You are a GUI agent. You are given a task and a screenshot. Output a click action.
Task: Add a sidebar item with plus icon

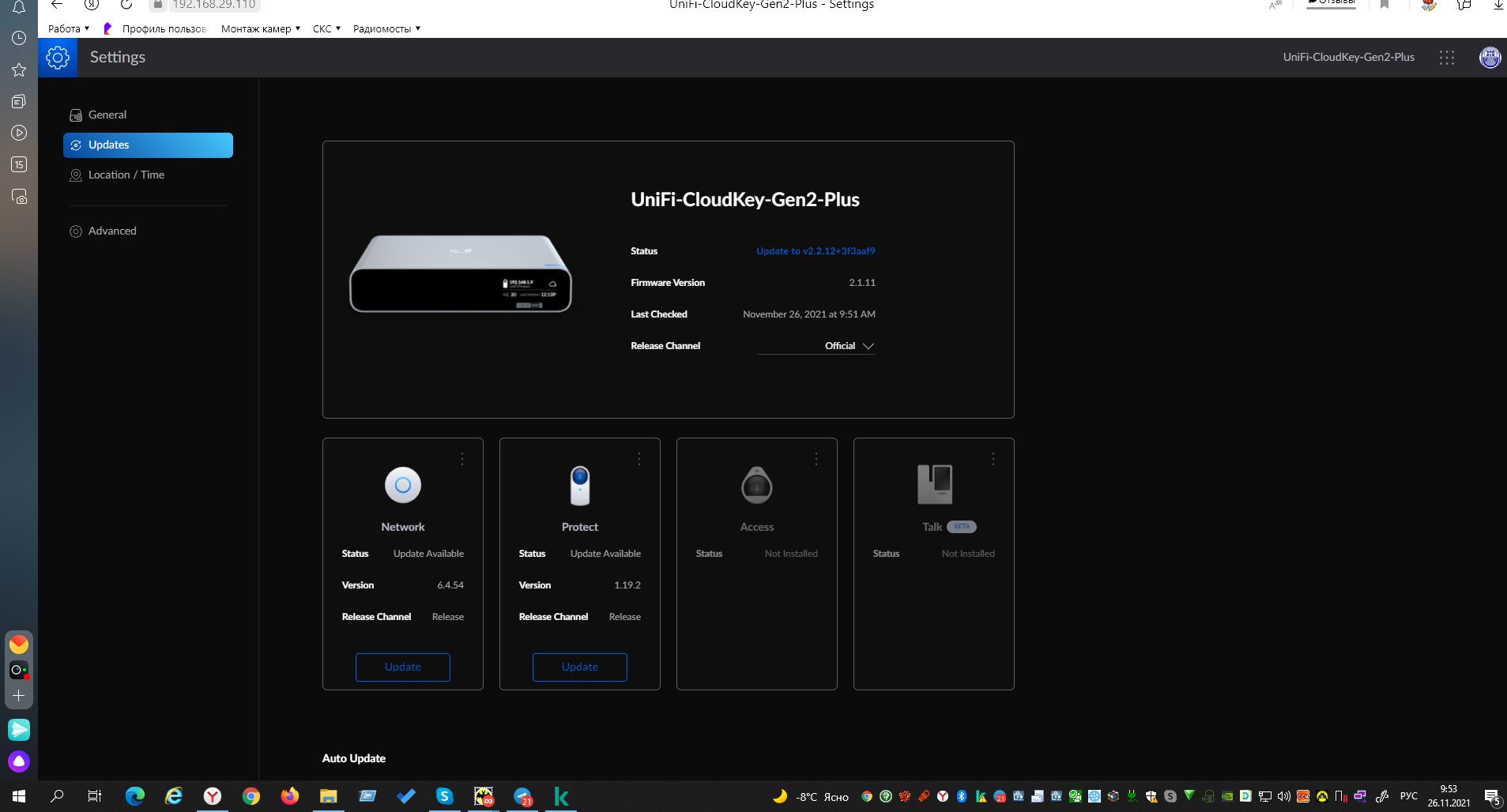coord(19,696)
